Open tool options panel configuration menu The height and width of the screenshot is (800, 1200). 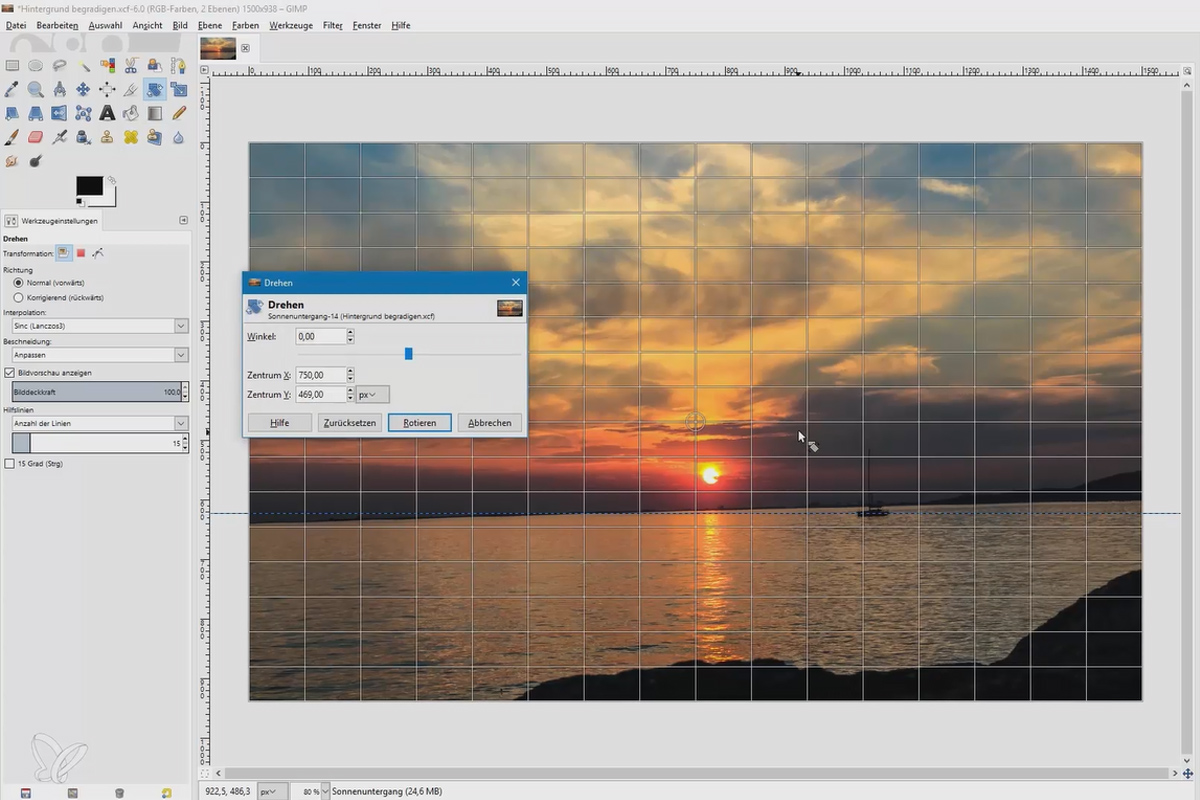tap(183, 220)
